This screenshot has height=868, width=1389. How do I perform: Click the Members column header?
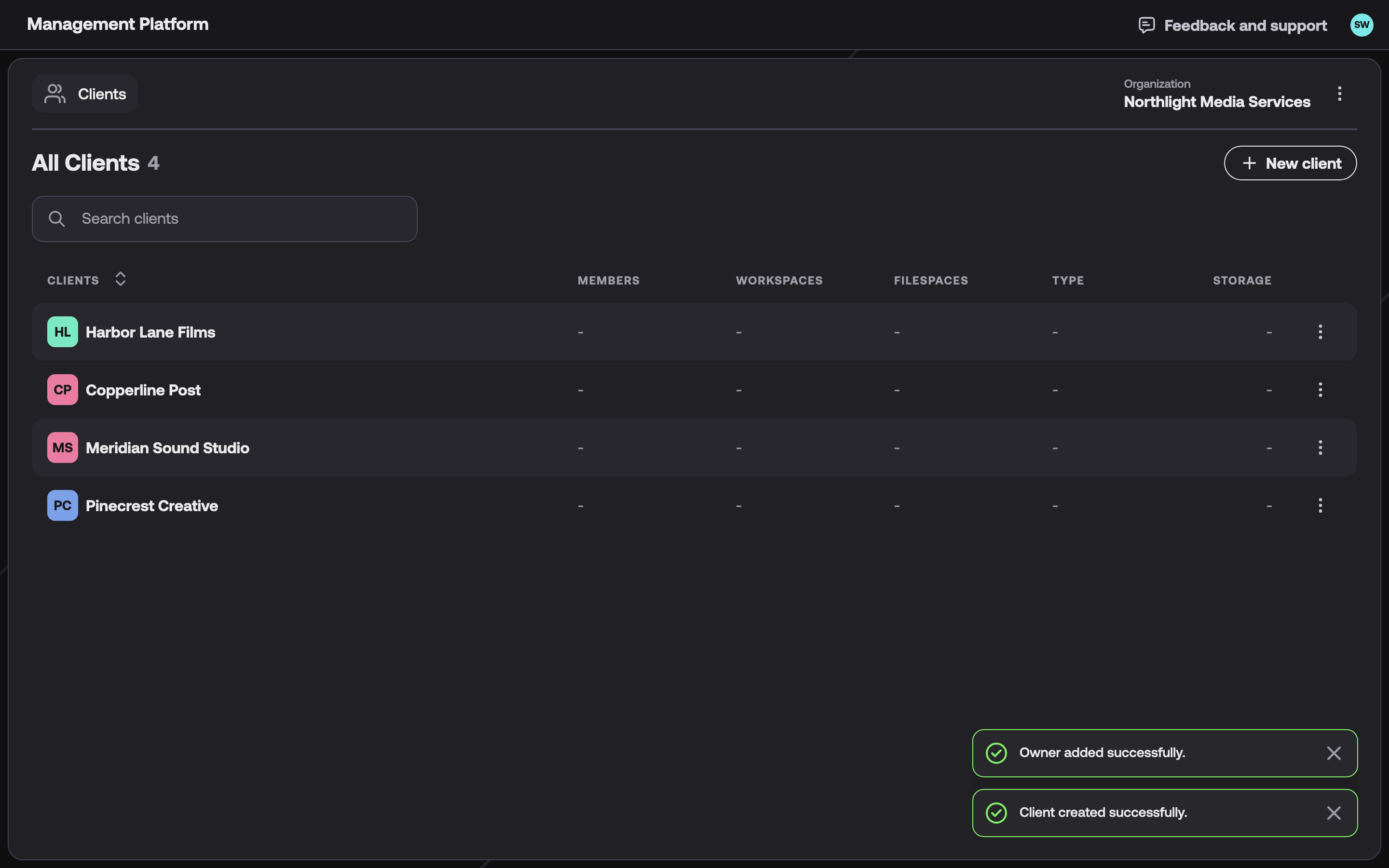[608, 281]
